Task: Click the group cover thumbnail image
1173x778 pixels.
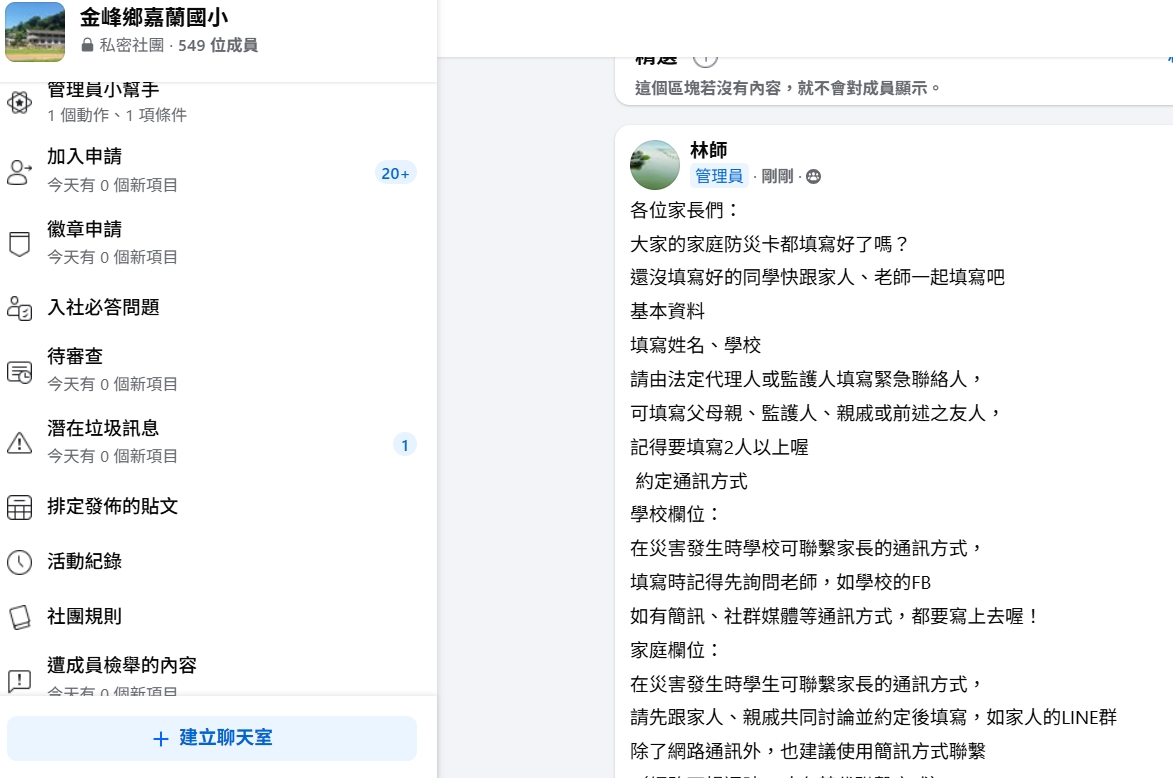Action: click(x=35, y=32)
